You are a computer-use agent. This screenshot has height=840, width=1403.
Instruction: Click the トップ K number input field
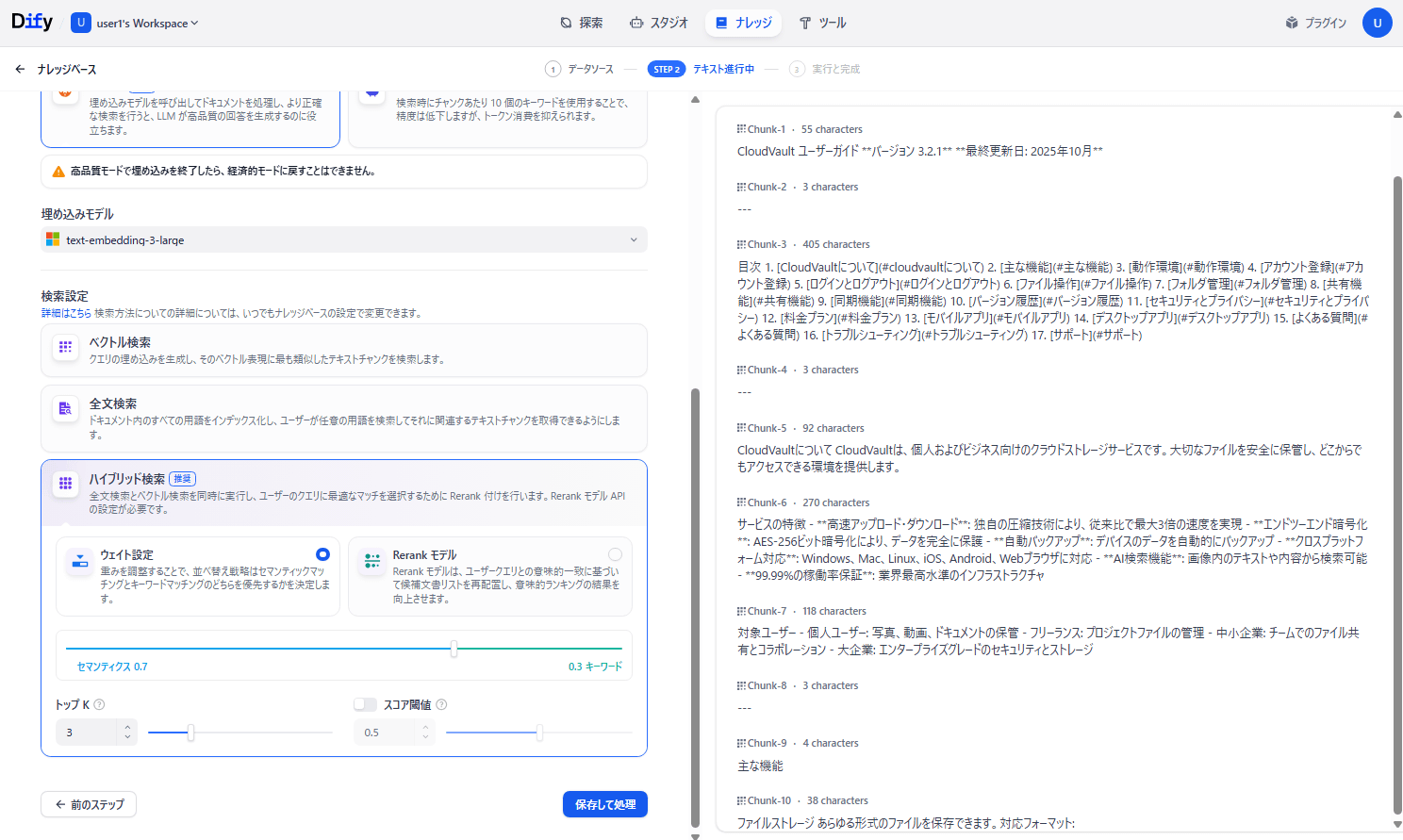tap(88, 733)
